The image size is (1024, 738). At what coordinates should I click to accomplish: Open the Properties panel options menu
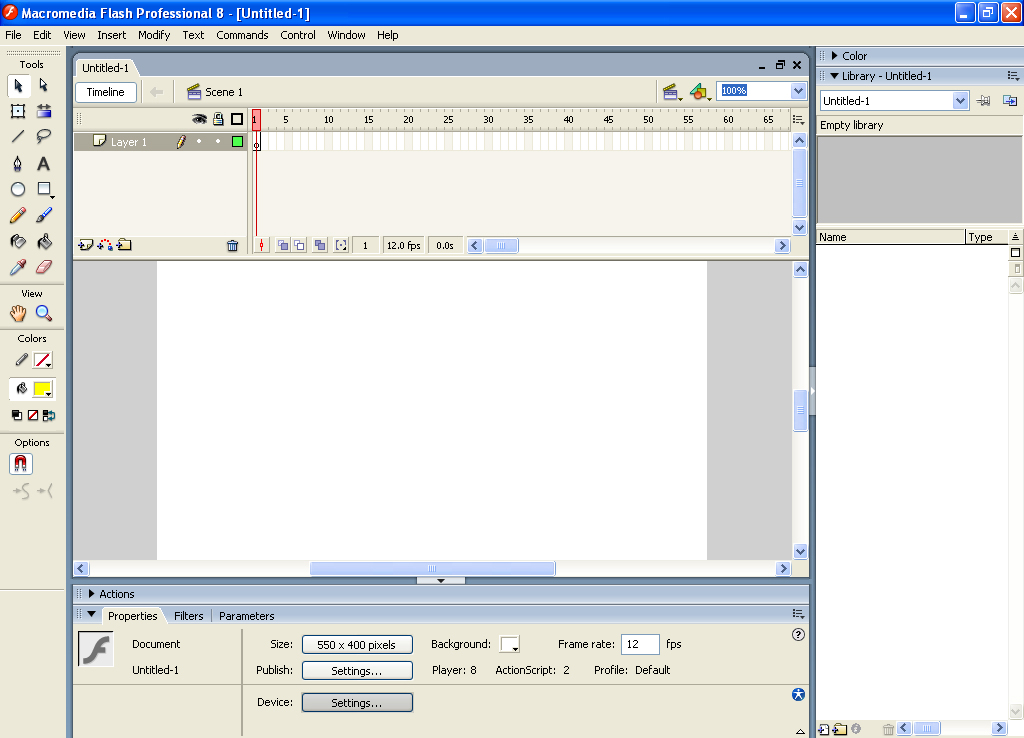coord(798,614)
